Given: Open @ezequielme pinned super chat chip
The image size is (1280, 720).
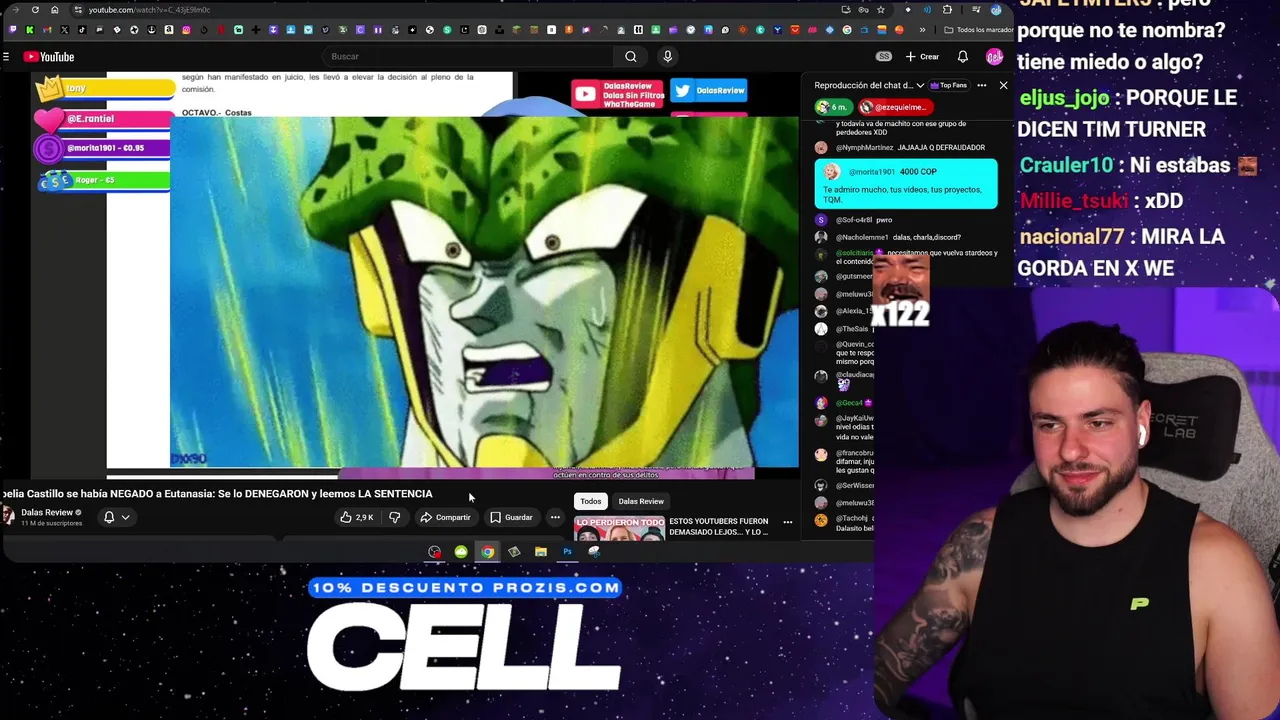Looking at the screenshot, I should pyautogui.click(x=897, y=107).
